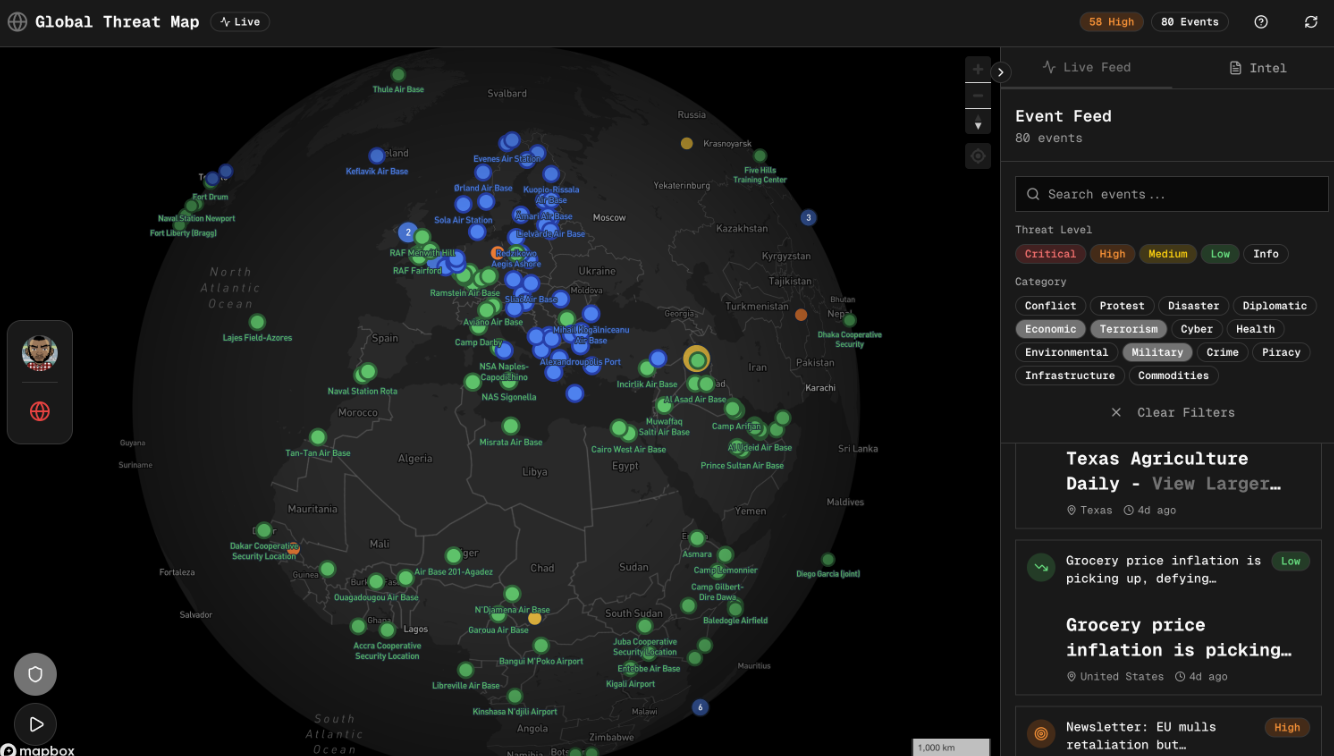Toggle the High threat level filter
Image resolution: width=1334 pixels, height=756 pixels.
(1112, 254)
